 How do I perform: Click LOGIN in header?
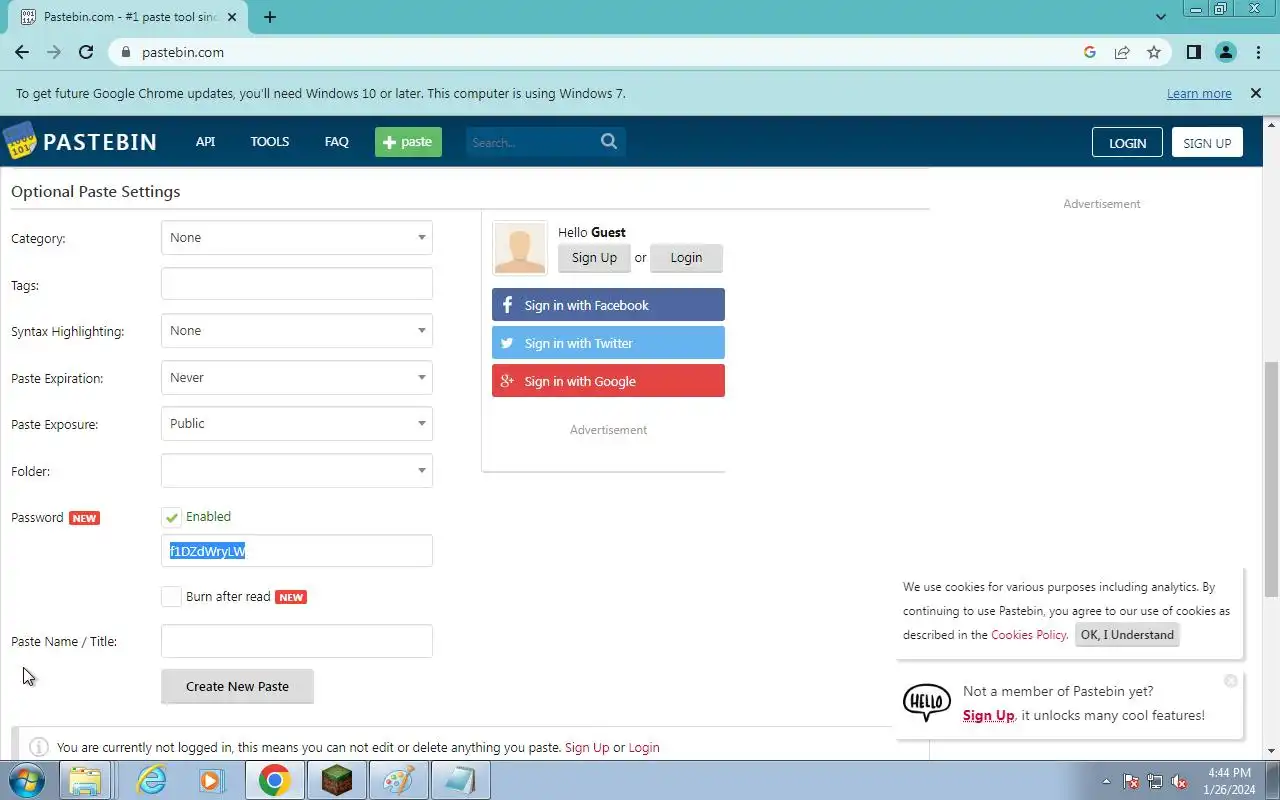coord(1127,142)
